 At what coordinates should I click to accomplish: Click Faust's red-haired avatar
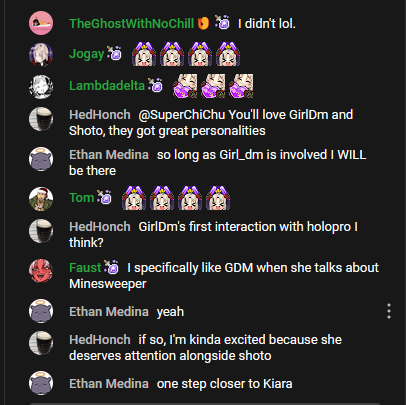[x=41, y=271]
